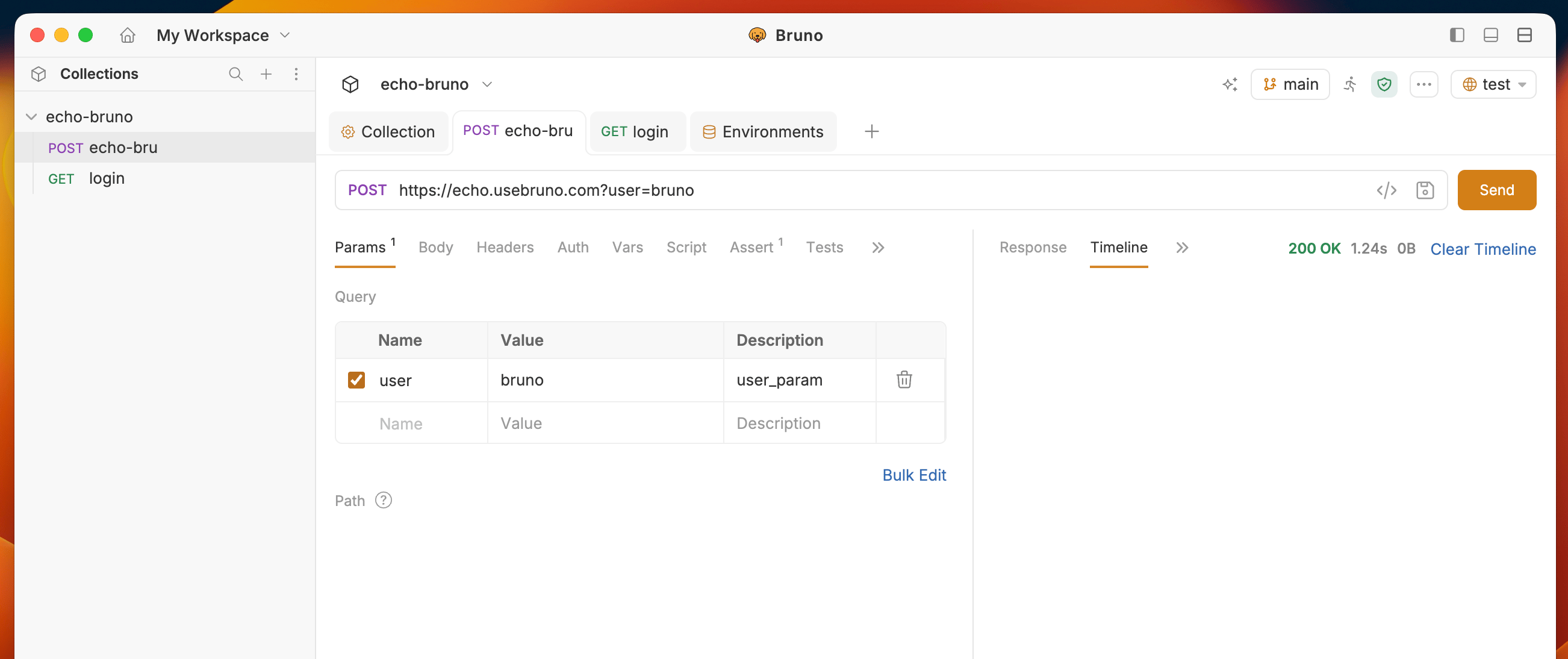Open the more options ellipsis button
The height and width of the screenshot is (659, 1568).
(1423, 85)
